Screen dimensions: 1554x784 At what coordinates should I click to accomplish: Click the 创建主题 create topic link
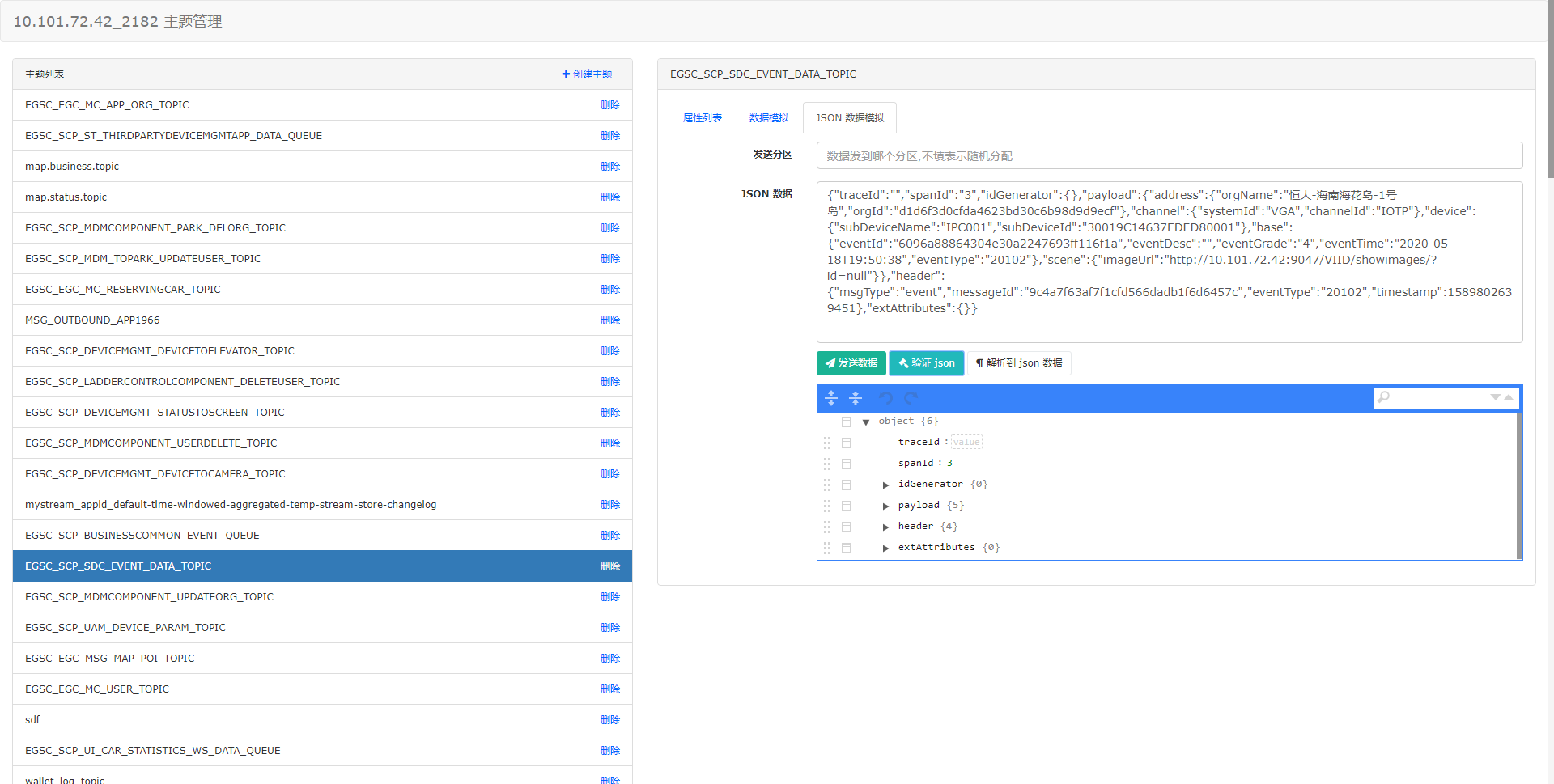[x=587, y=74]
